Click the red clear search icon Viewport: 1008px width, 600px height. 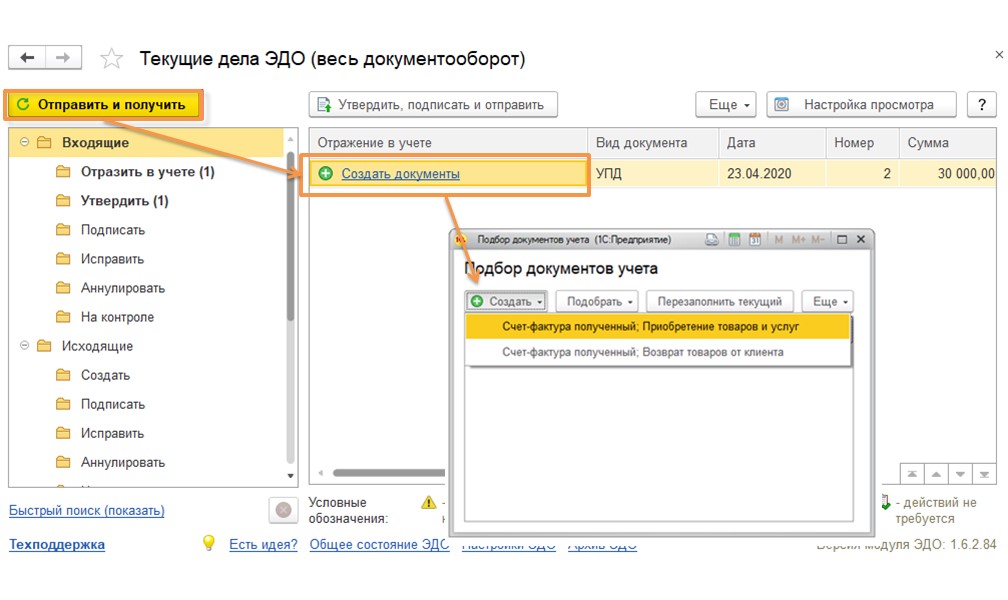[x=283, y=510]
